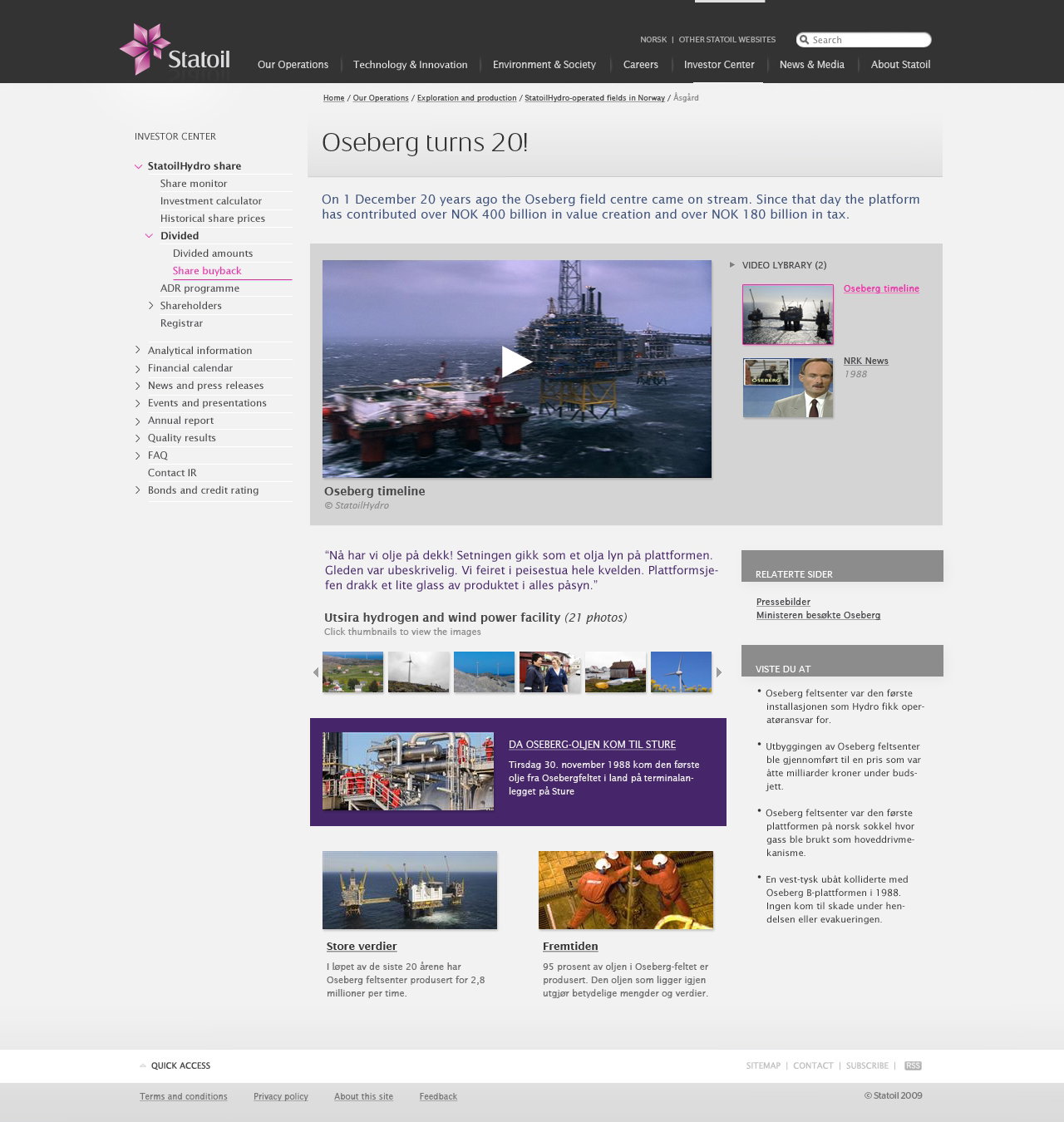1064x1122 pixels.
Task: Click the search magnifier icon
Action: click(x=804, y=40)
